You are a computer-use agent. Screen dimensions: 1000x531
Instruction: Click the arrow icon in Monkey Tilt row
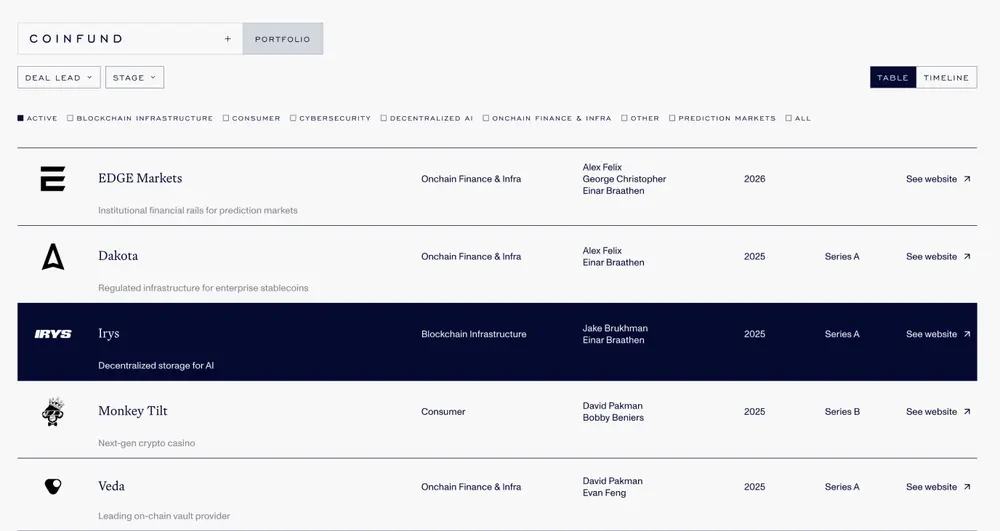pyautogui.click(x=967, y=412)
